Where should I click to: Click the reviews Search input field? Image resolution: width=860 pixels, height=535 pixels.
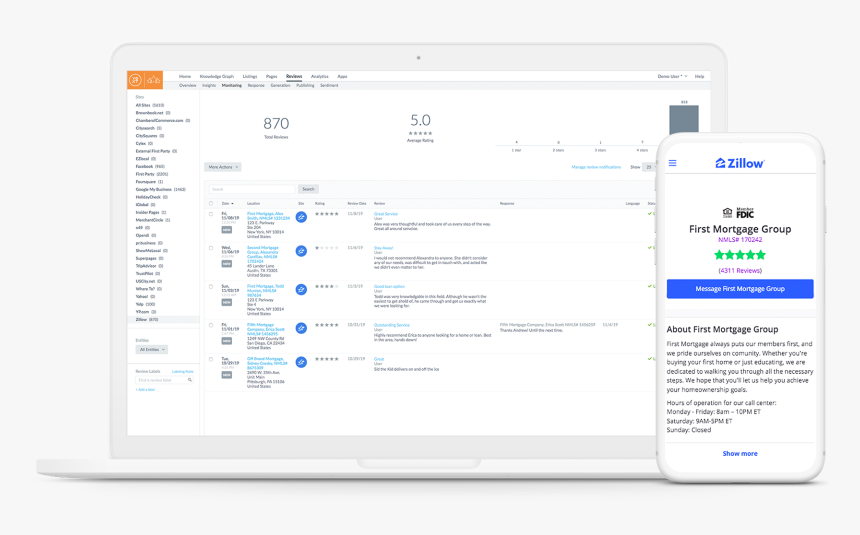pyautogui.click(x=252, y=189)
